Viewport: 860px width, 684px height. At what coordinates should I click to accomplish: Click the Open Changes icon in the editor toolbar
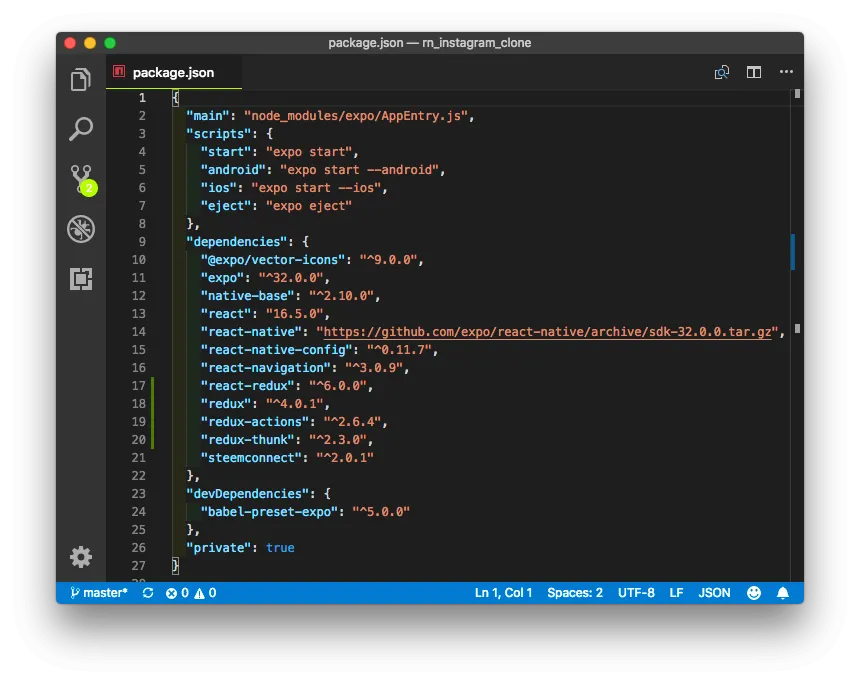(x=722, y=72)
